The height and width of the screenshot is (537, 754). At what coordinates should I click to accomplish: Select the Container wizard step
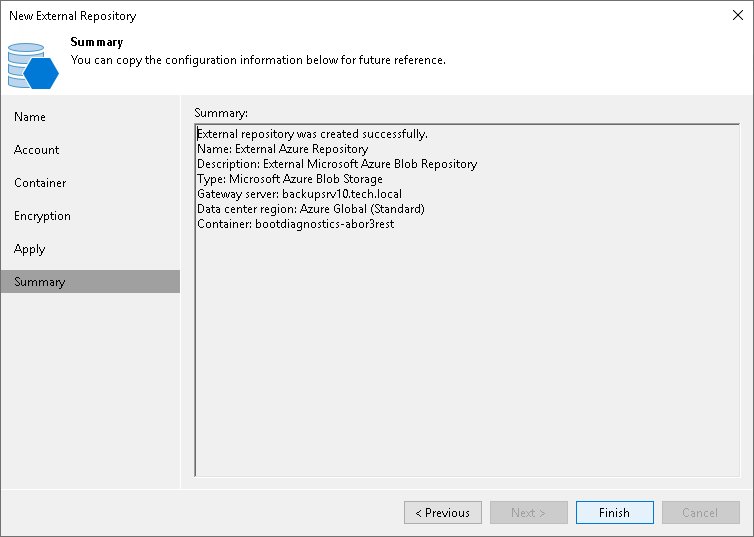40,183
